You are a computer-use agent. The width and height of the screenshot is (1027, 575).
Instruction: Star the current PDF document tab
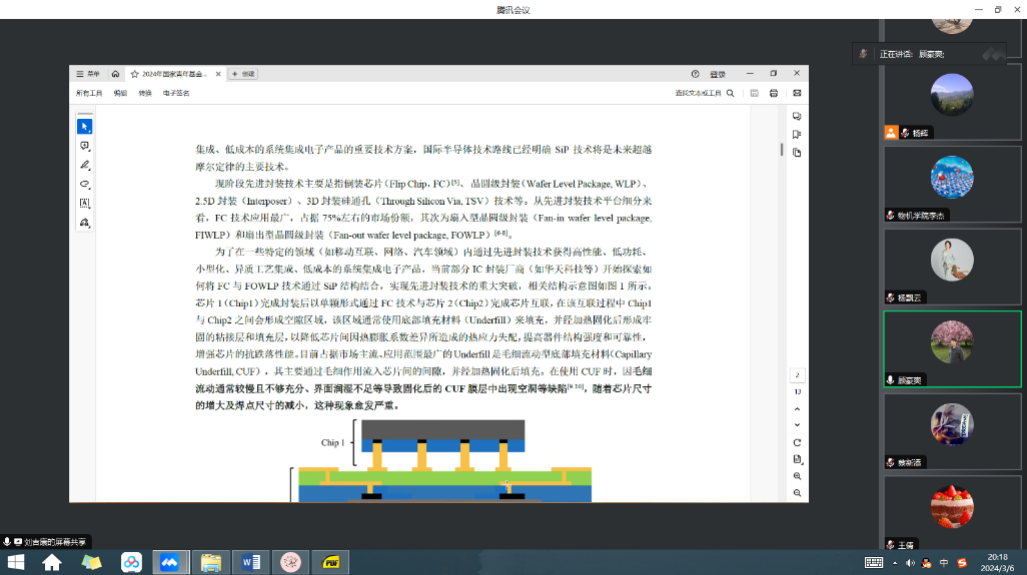point(134,74)
